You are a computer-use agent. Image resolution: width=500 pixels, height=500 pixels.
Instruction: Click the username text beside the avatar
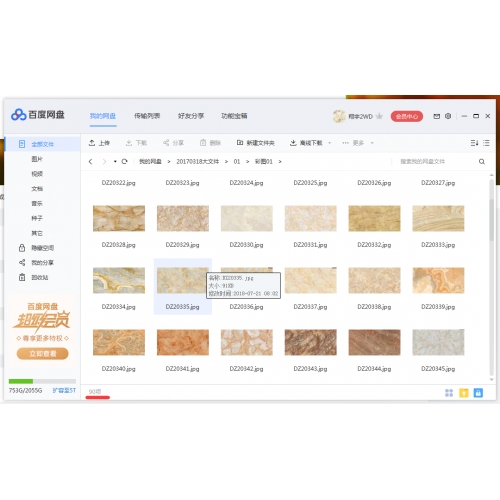click(x=361, y=116)
